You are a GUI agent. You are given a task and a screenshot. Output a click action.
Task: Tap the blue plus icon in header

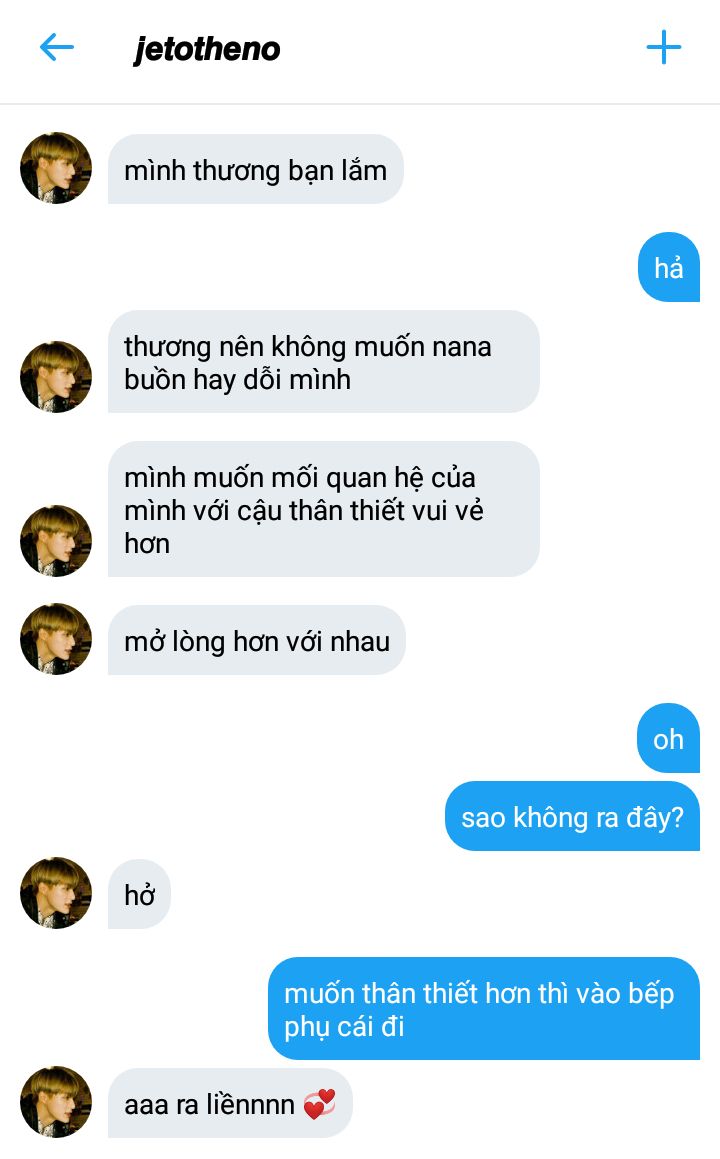click(663, 47)
